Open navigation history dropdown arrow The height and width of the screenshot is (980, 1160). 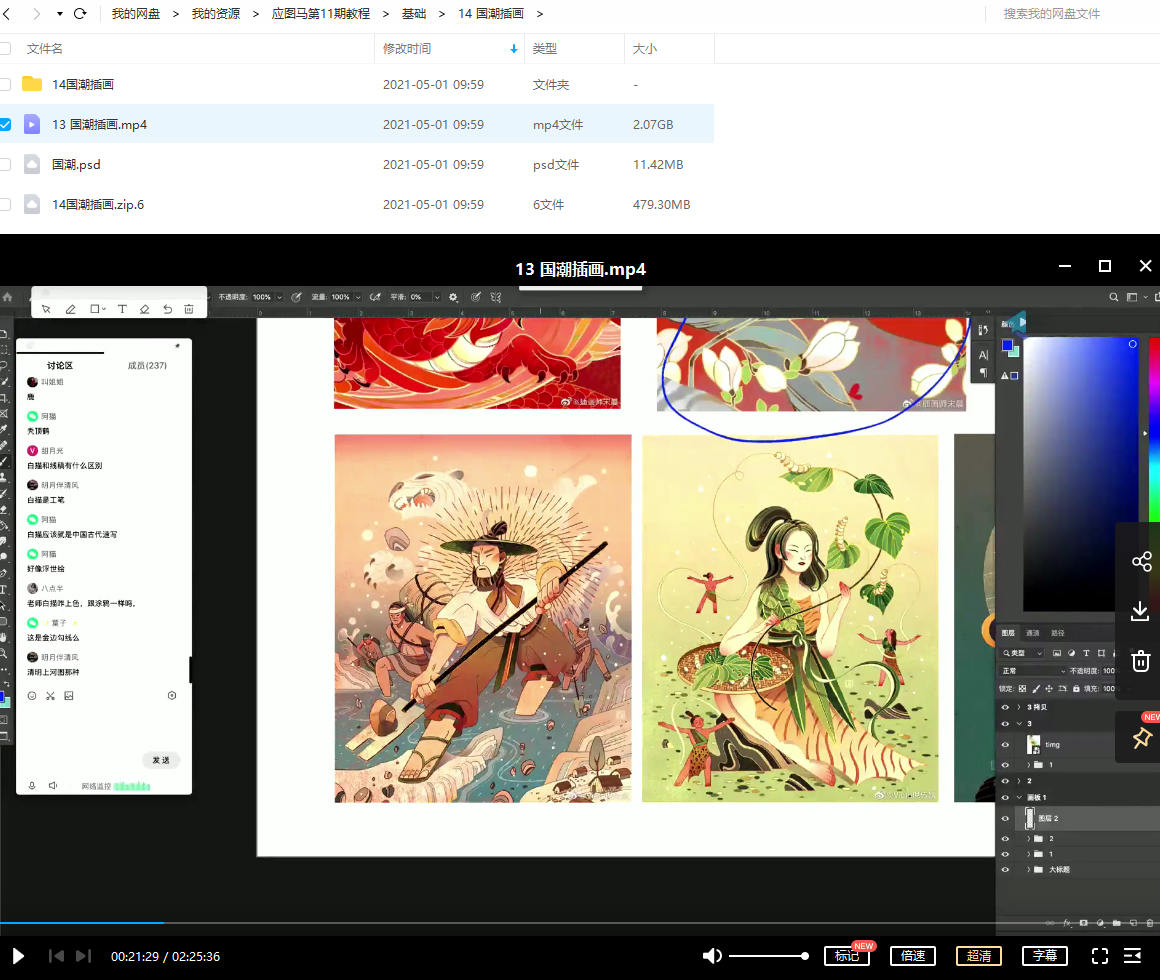[60, 14]
